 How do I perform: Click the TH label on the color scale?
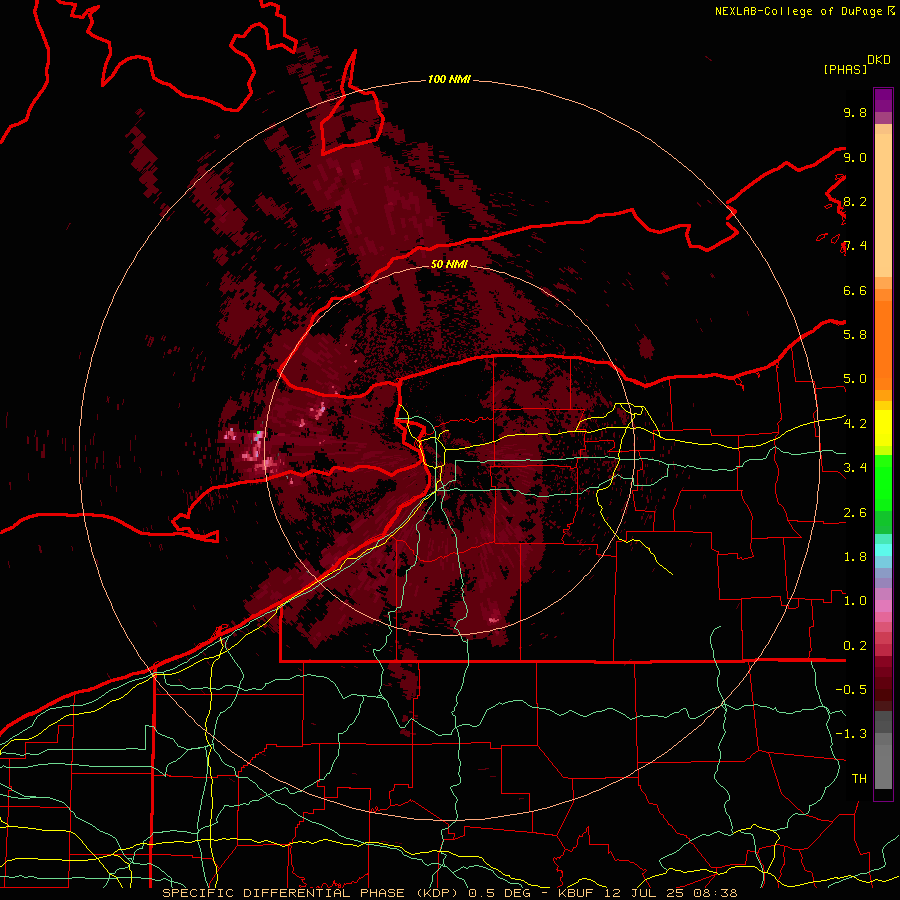[859, 779]
